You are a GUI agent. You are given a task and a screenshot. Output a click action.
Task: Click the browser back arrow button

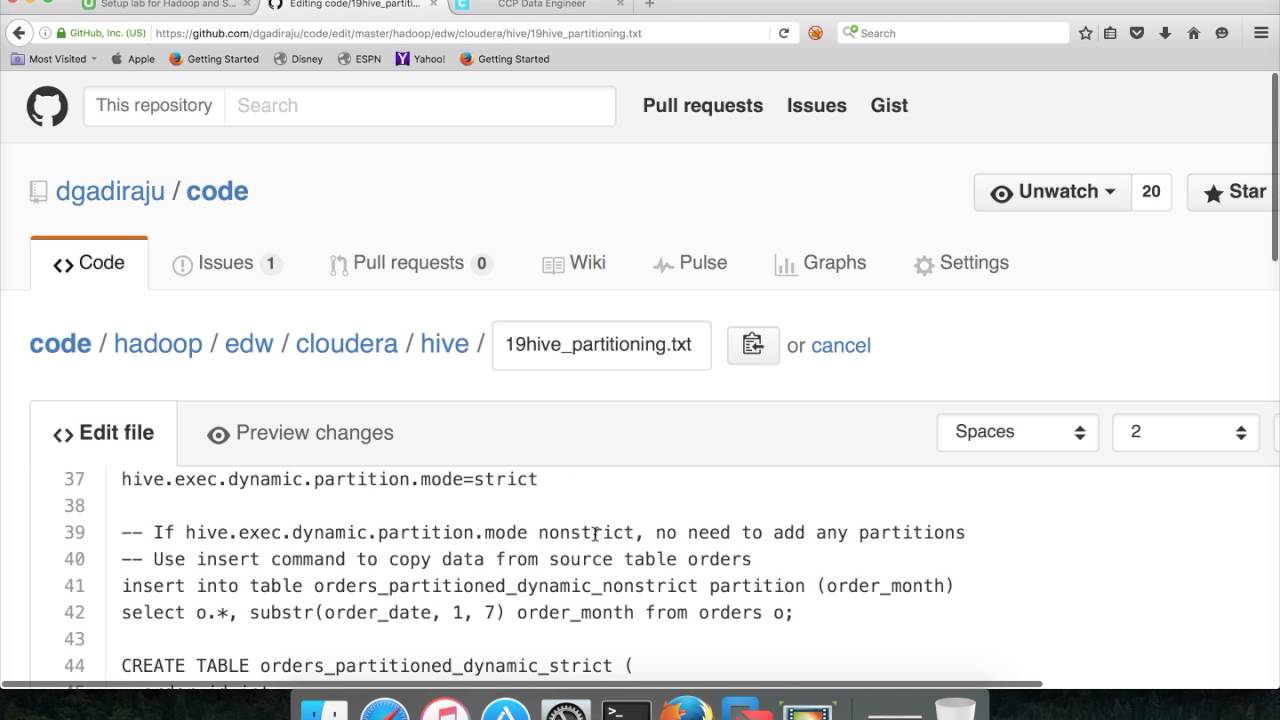[18, 33]
